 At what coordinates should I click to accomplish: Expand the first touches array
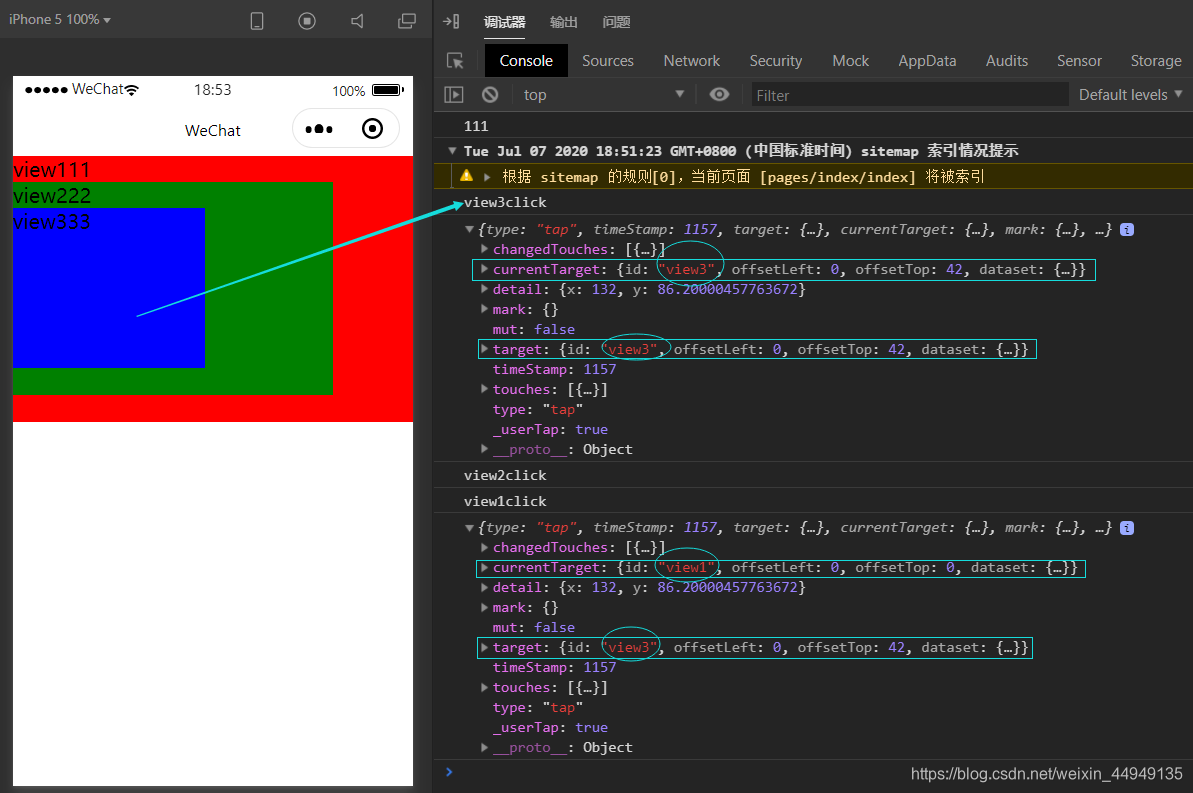pos(484,388)
